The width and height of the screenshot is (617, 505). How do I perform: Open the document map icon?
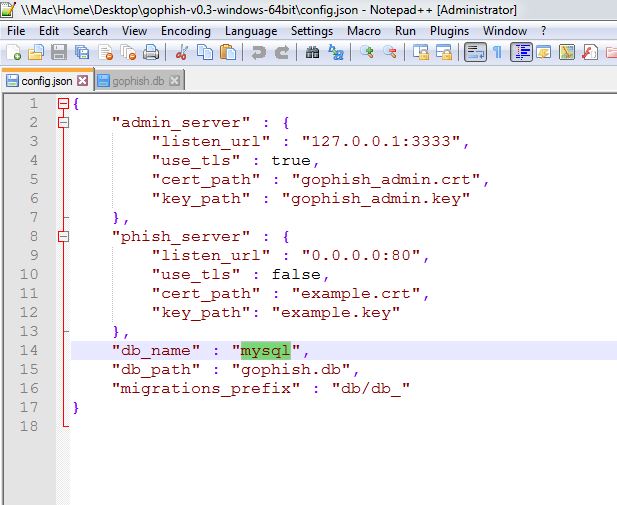(x=567, y=52)
